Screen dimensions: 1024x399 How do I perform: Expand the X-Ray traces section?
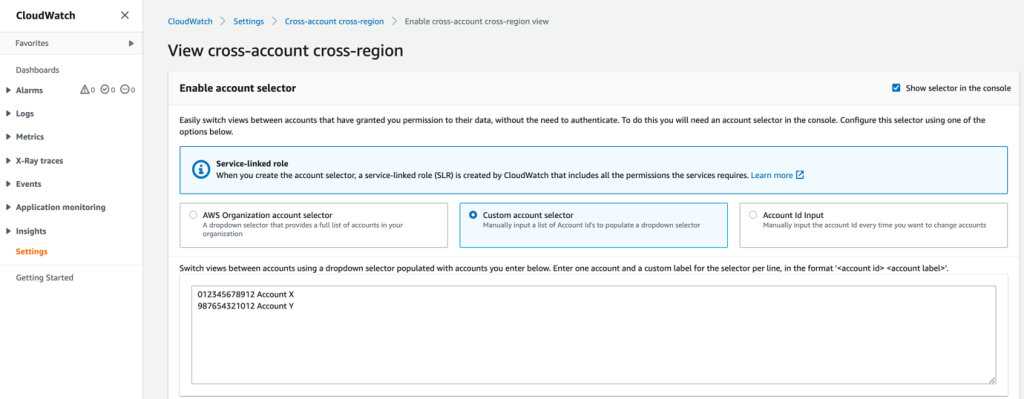coord(8,161)
